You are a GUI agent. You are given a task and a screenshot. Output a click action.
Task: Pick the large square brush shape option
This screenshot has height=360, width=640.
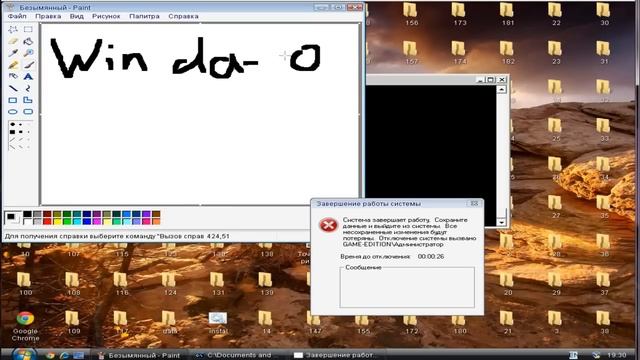[13, 132]
